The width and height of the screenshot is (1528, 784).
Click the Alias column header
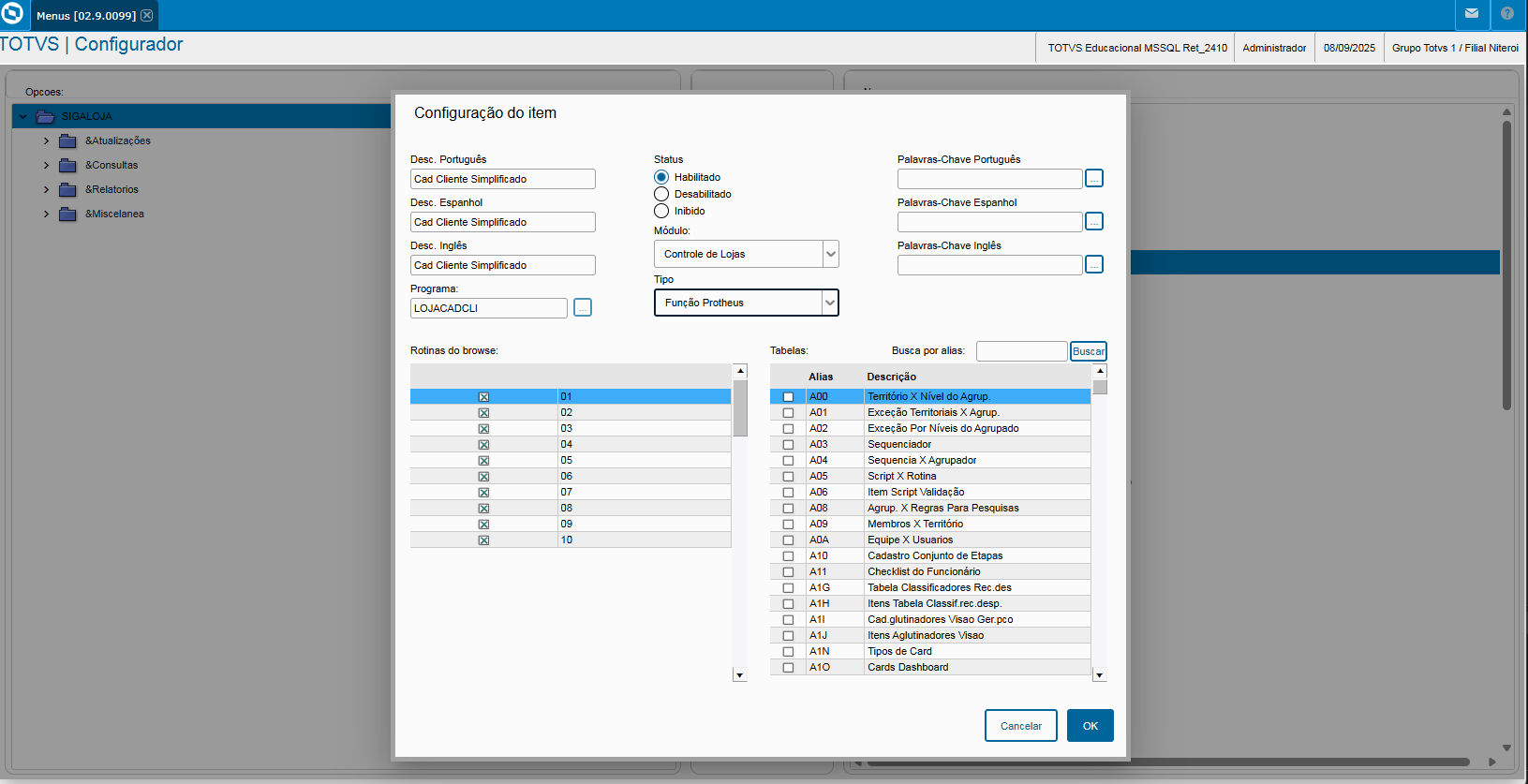(x=821, y=377)
